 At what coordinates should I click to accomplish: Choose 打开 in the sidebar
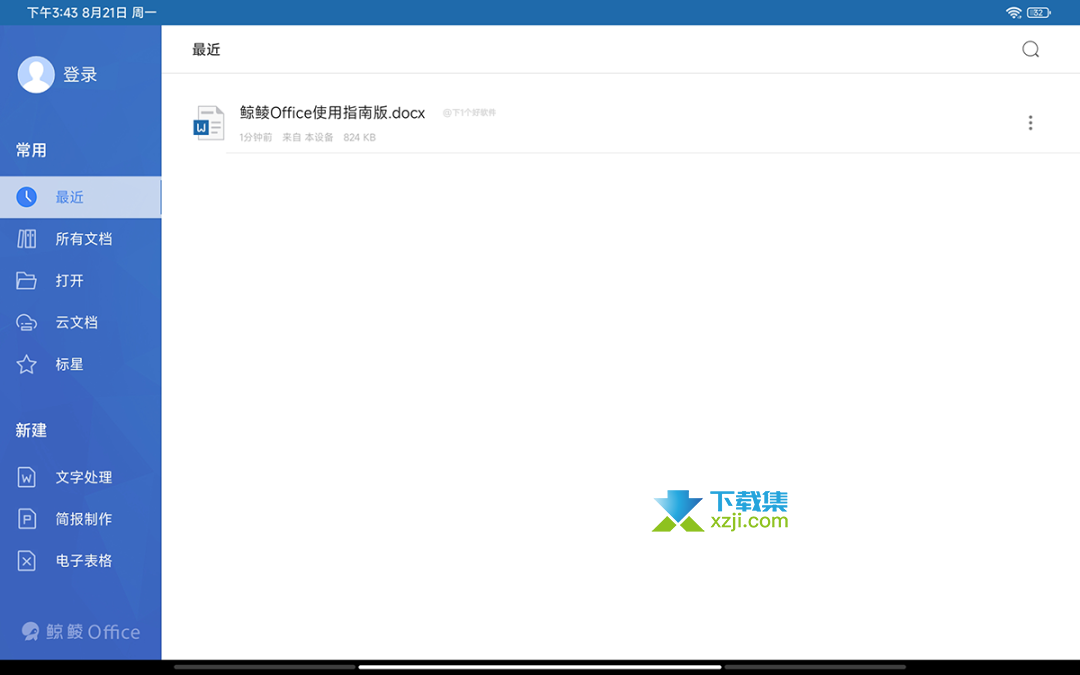click(x=81, y=280)
